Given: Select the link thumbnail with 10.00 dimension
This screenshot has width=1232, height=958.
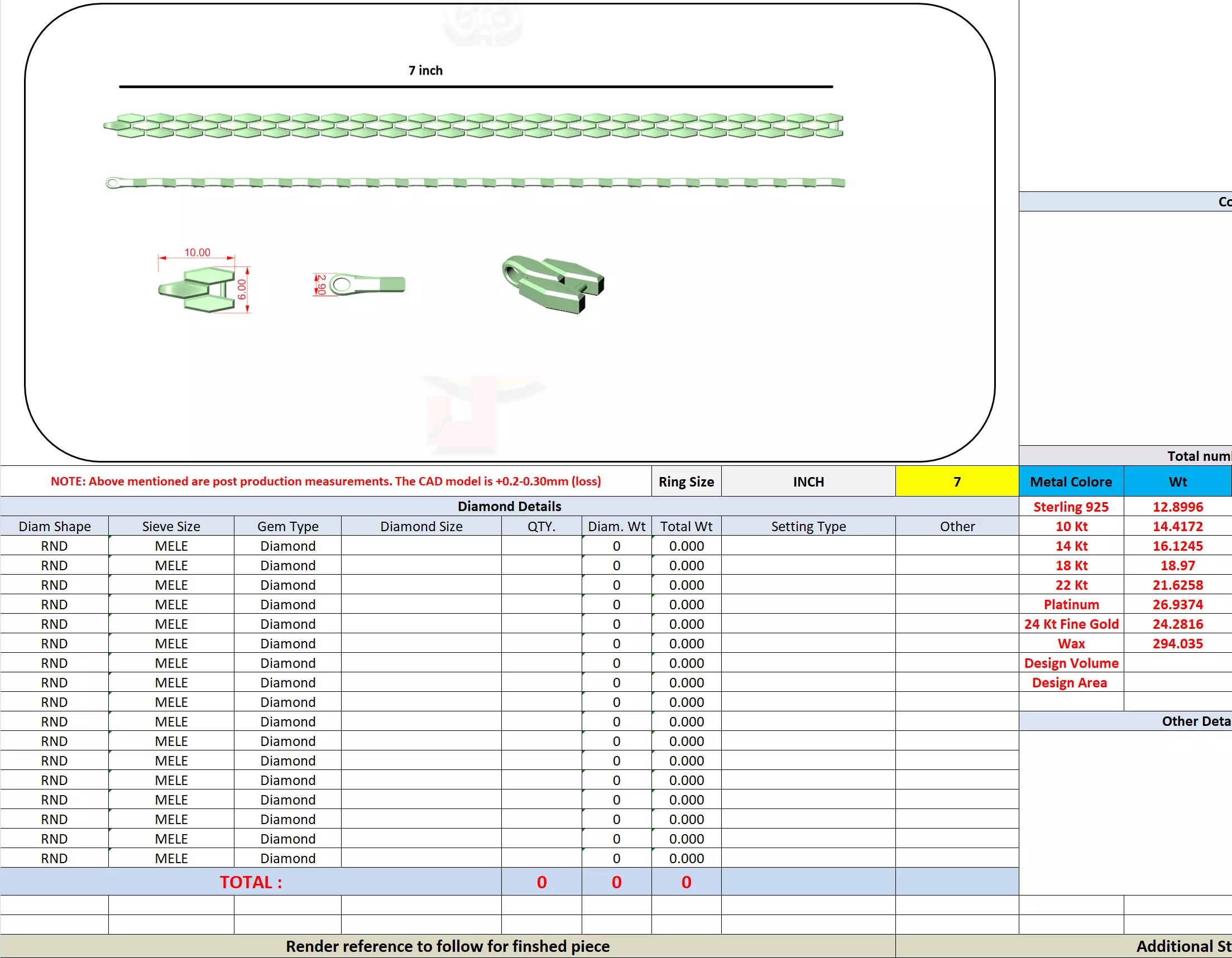Looking at the screenshot, I should (x=198, y=288).
